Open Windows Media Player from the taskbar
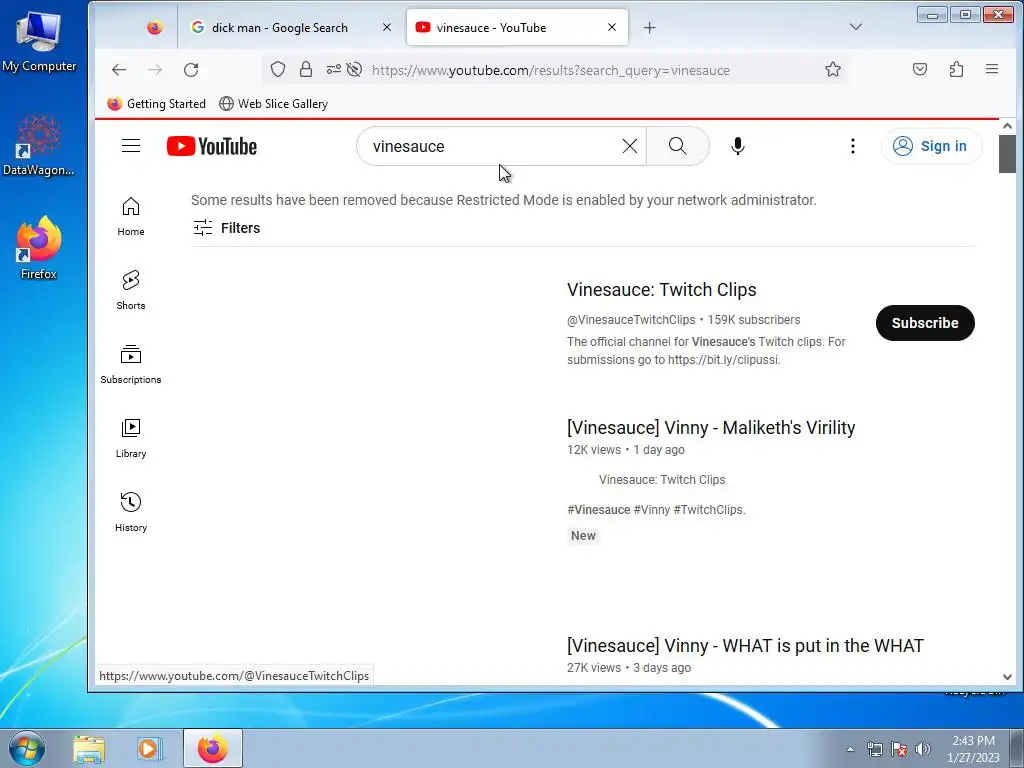The image size is (1024, 768). pos(150,748)
